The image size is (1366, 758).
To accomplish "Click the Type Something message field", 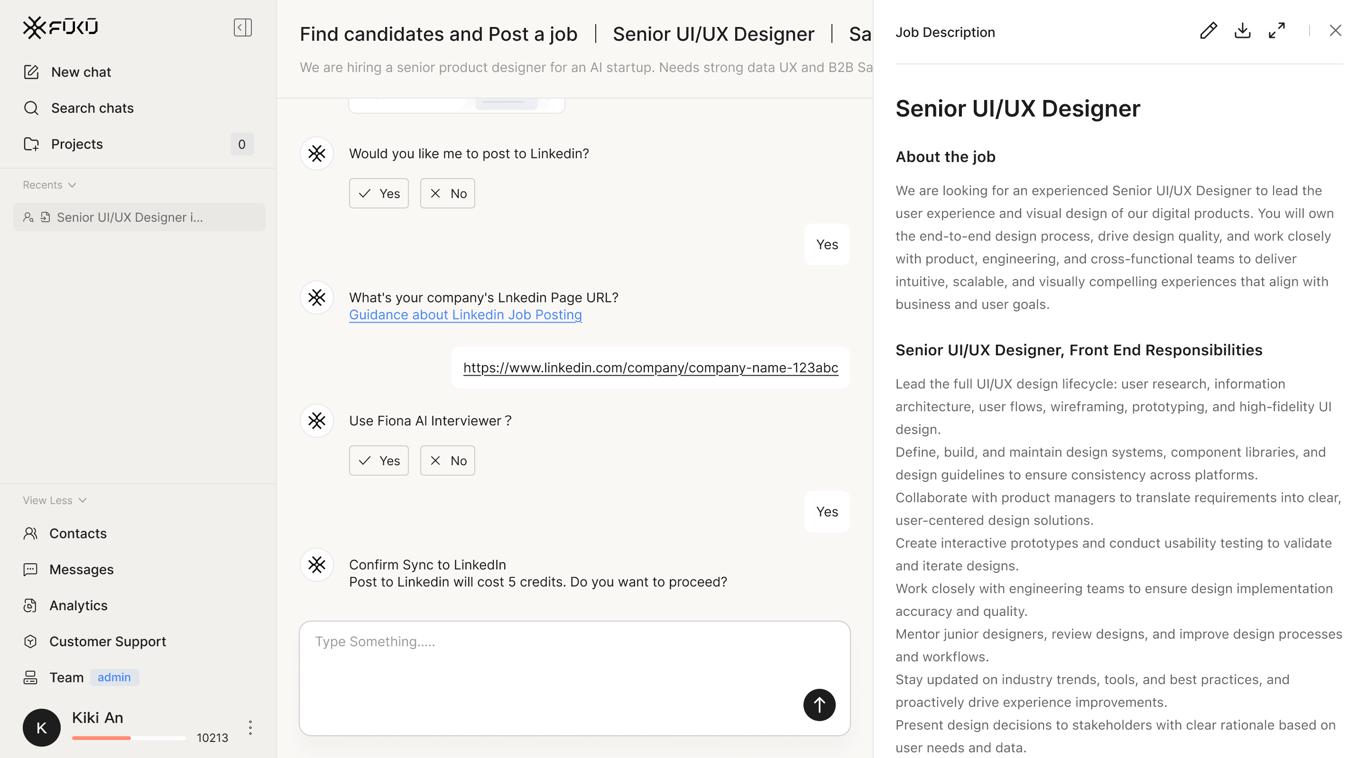I will click(575, 678).
